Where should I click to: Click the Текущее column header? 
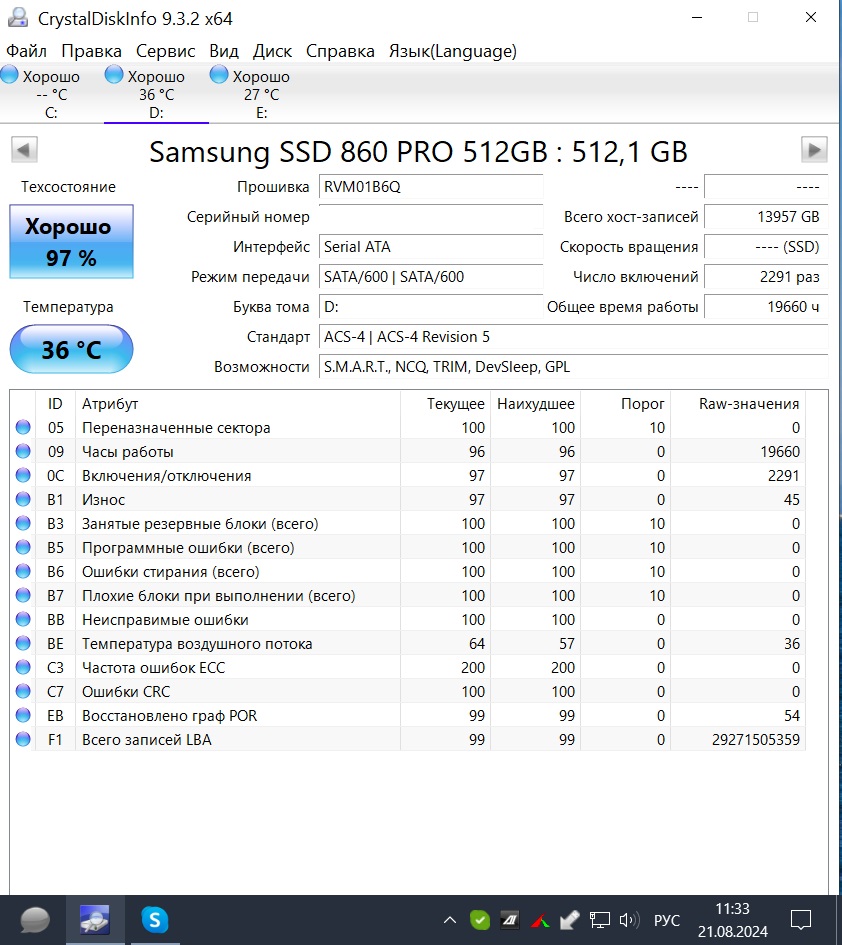click(x=445, y=404)
